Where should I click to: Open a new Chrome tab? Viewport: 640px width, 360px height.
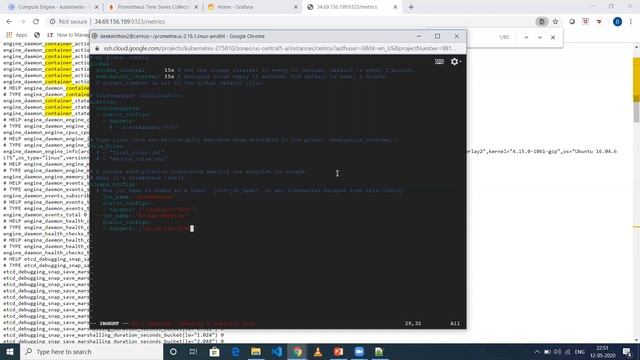(x=411, y=7)
